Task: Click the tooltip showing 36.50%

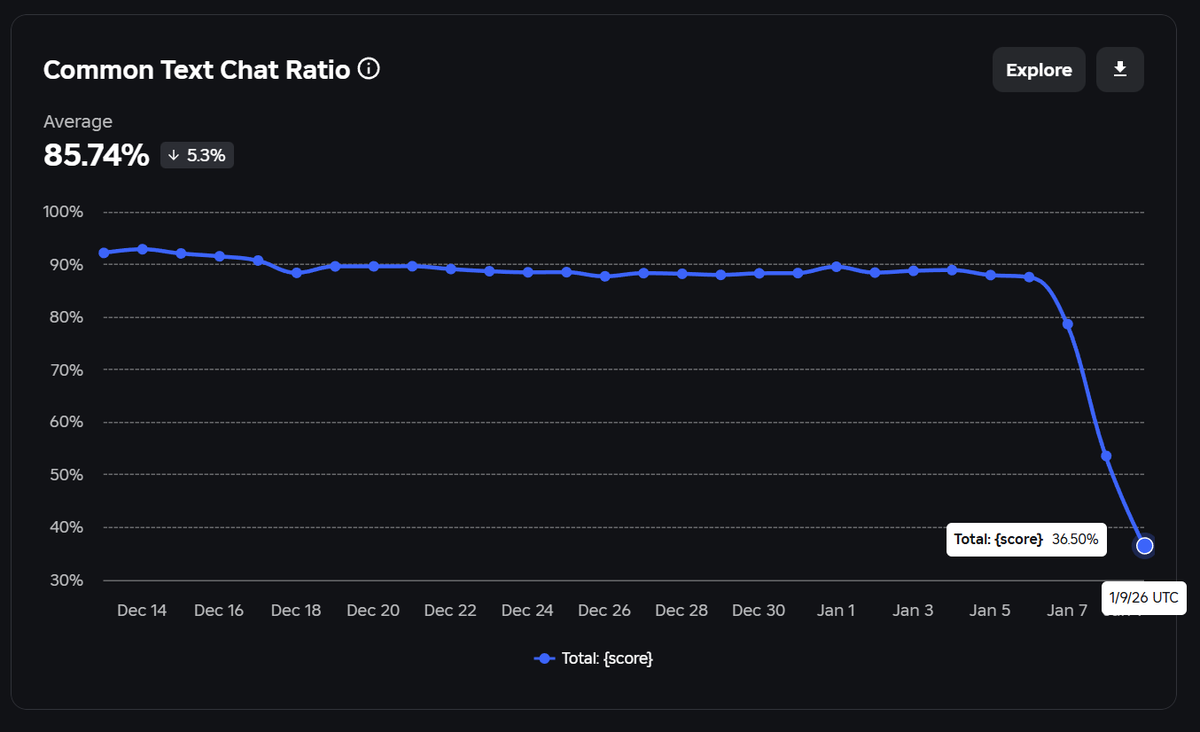Action: (1026, 539)
